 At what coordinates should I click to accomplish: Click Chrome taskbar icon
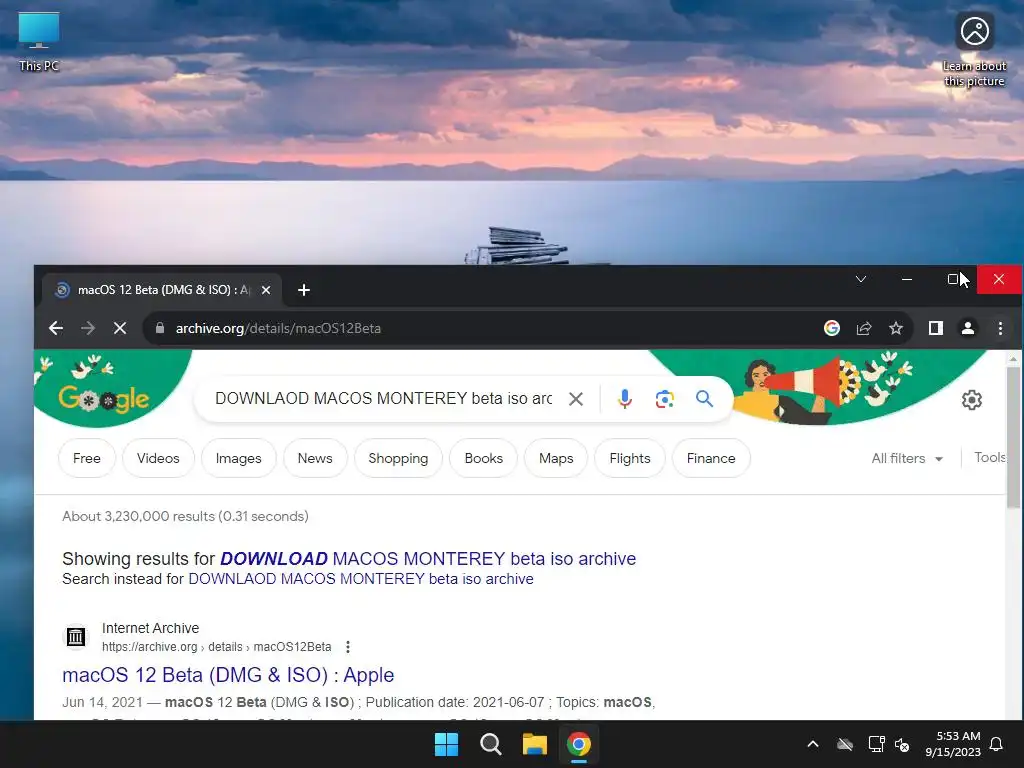pos(579,744)
